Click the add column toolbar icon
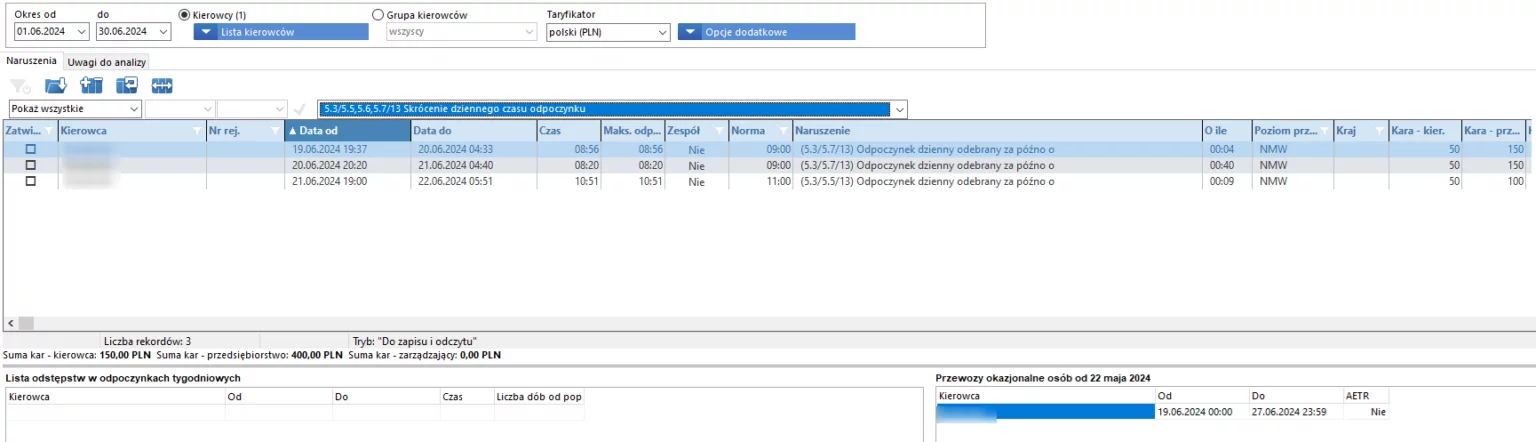The image size is (1536, 442). tap(91, 87)
